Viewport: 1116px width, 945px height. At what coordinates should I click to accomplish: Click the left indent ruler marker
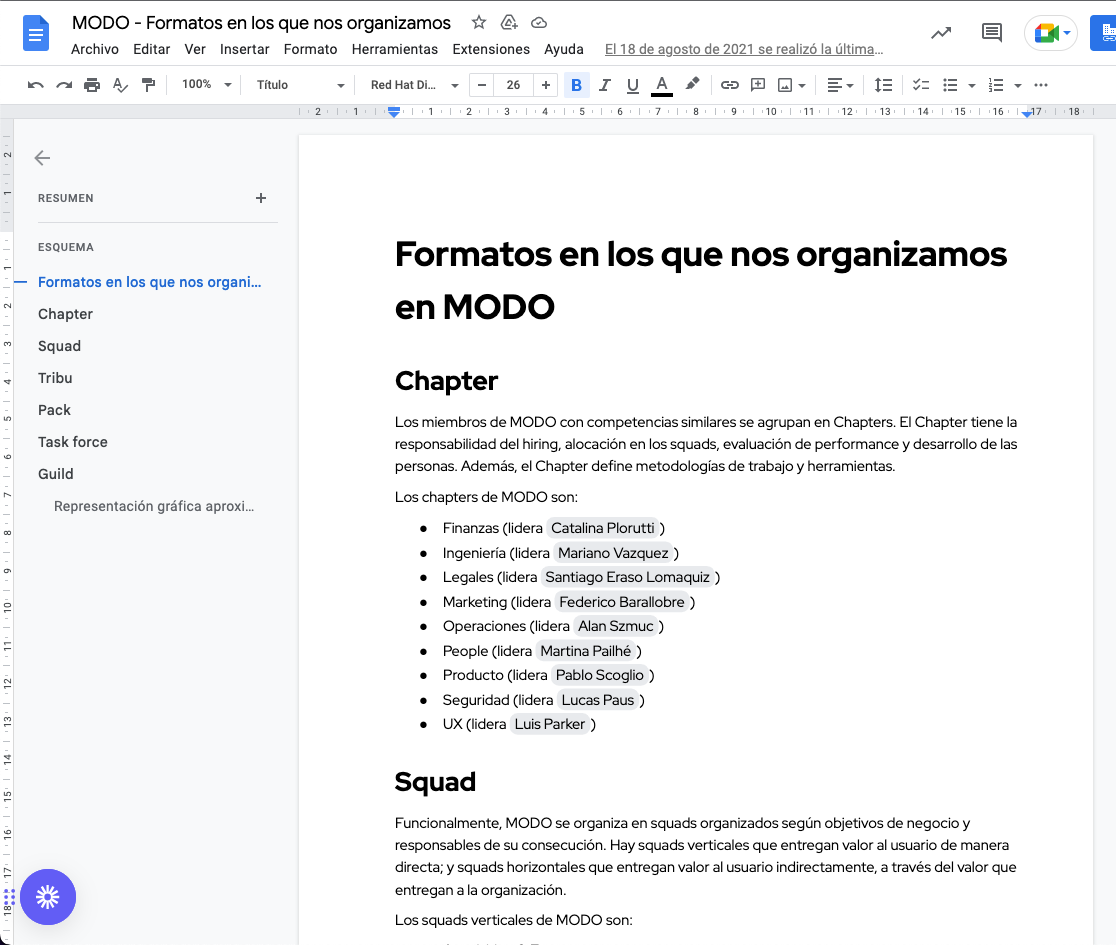tap(394, 112)
